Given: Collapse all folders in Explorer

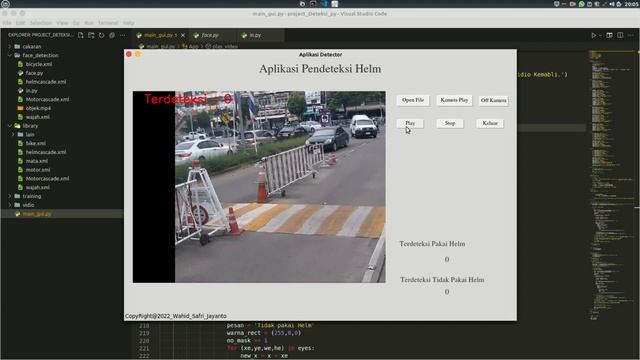Looking at the screenshot, I should click(x=112, y=35).
